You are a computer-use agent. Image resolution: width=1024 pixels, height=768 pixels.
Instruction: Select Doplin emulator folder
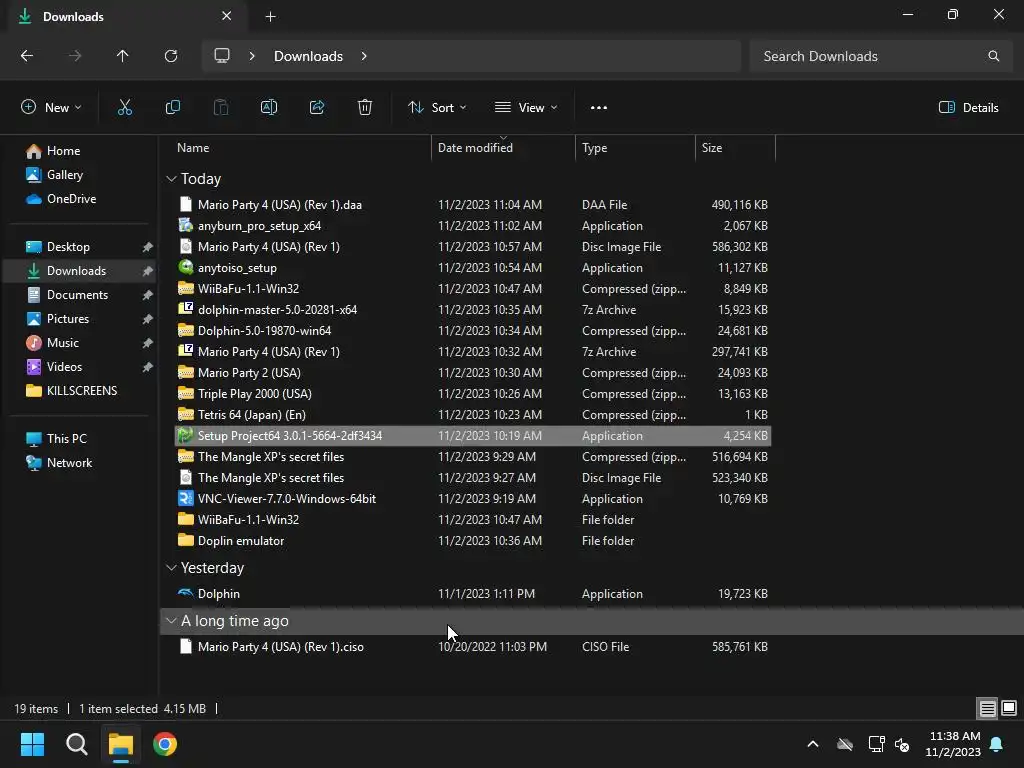pyautogui.click(x=473, y=541)
